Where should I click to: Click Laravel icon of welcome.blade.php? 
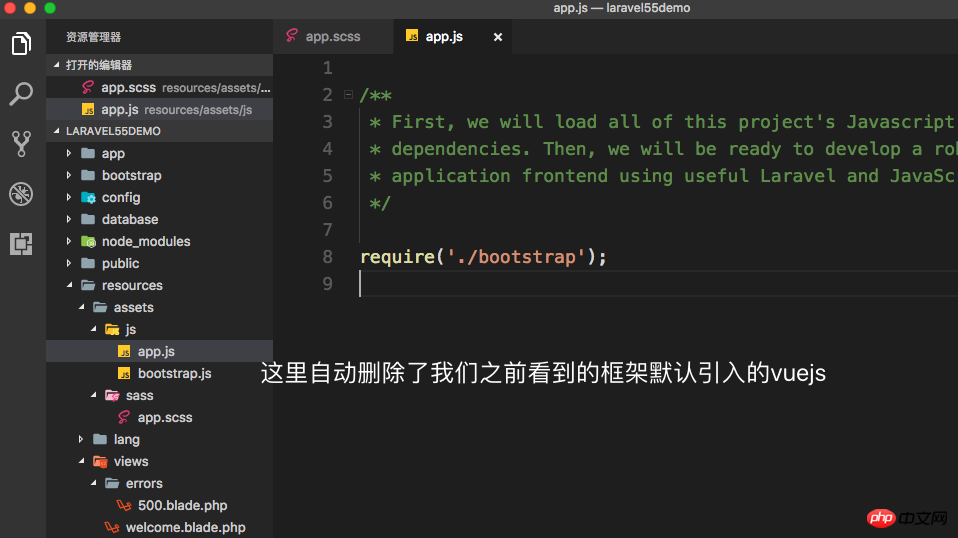112,527
